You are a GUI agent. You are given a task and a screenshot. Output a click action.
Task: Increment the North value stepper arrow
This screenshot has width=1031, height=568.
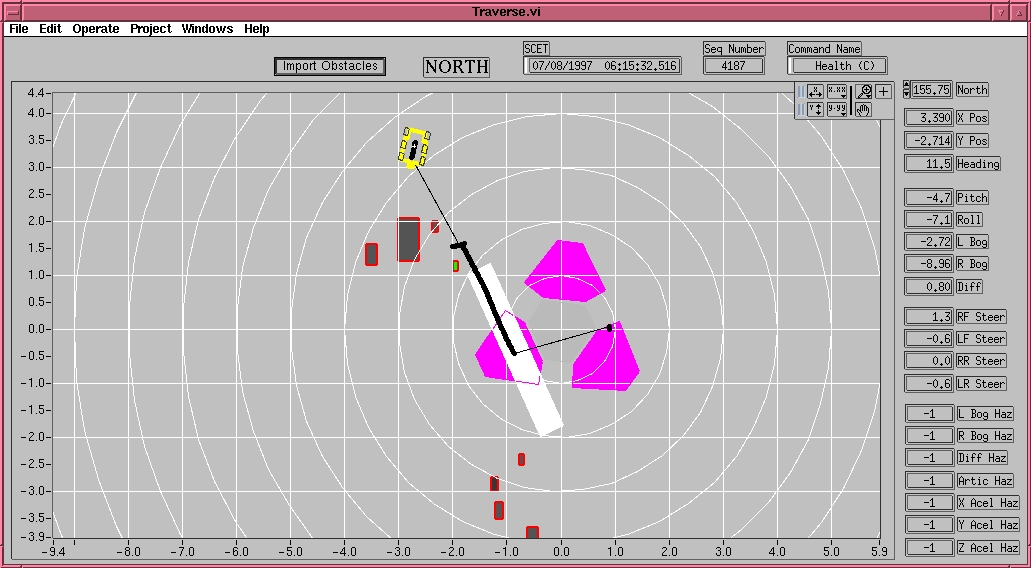coord(907,86)
